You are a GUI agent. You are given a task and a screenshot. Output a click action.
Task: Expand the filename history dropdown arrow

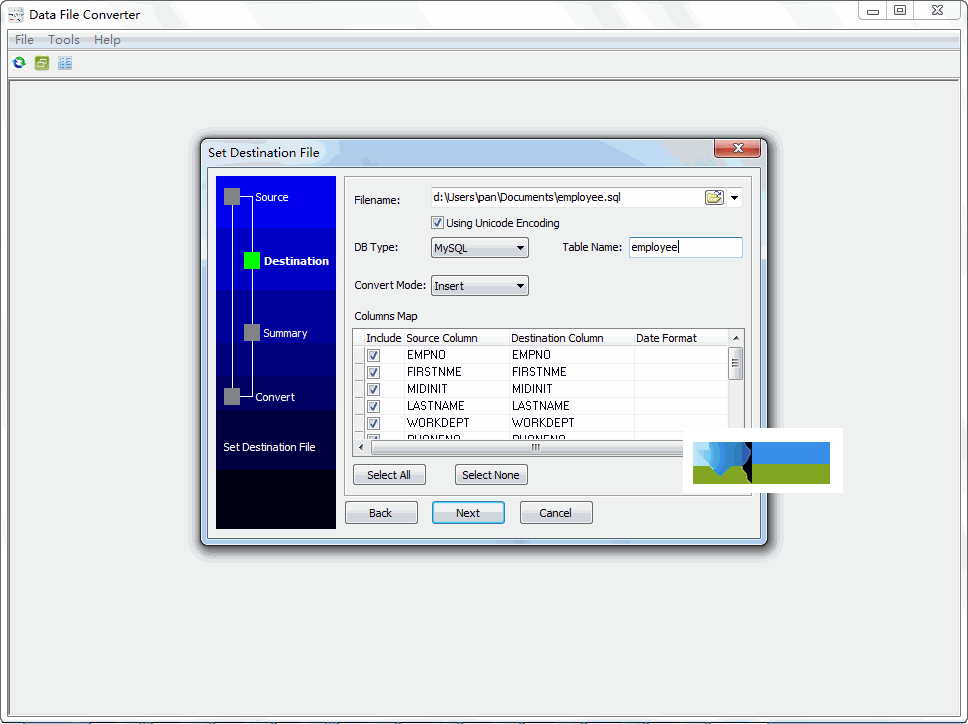pos(735,198)
